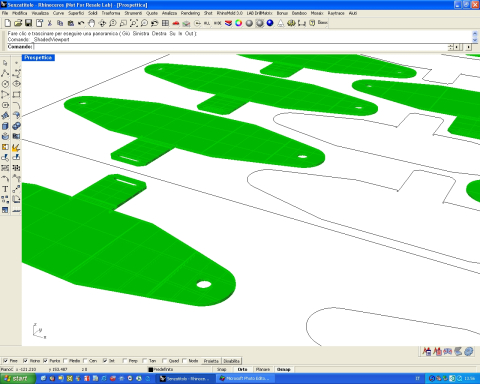Image resolution: width=480 pixels, height=384 pixels.
Task: Click the gray shaded sphere icon
Action: point(249,23)
